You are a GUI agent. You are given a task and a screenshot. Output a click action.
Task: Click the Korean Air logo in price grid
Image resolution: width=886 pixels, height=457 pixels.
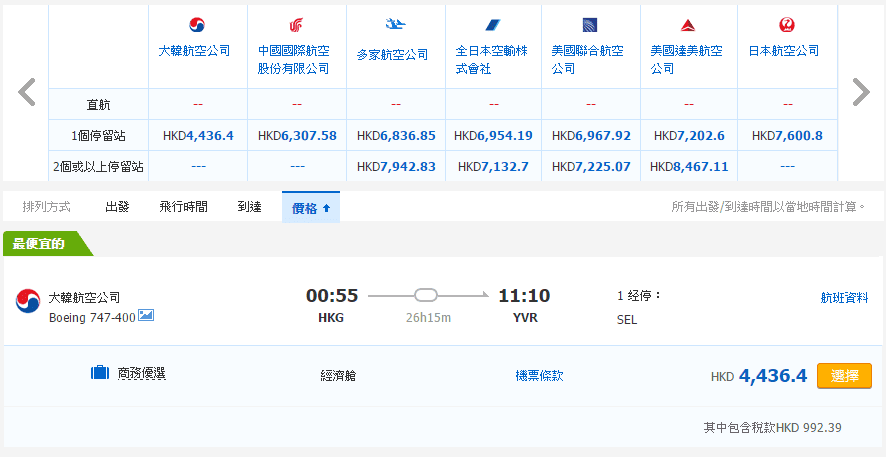(x=197, y=25)
